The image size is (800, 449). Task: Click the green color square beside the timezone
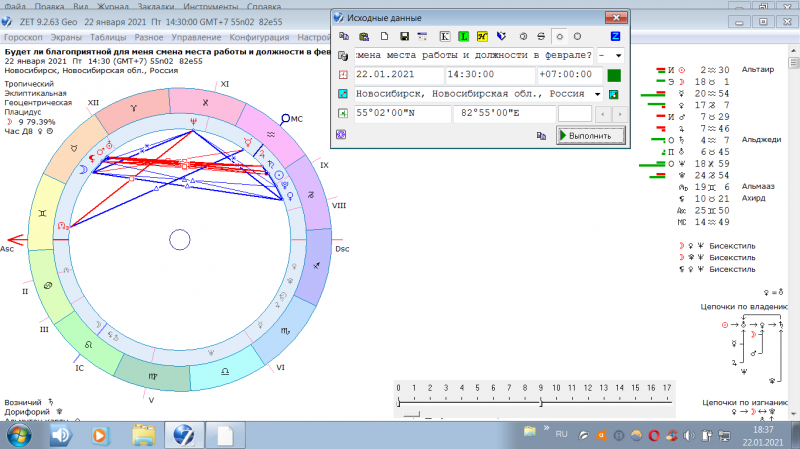pos(614,75)
